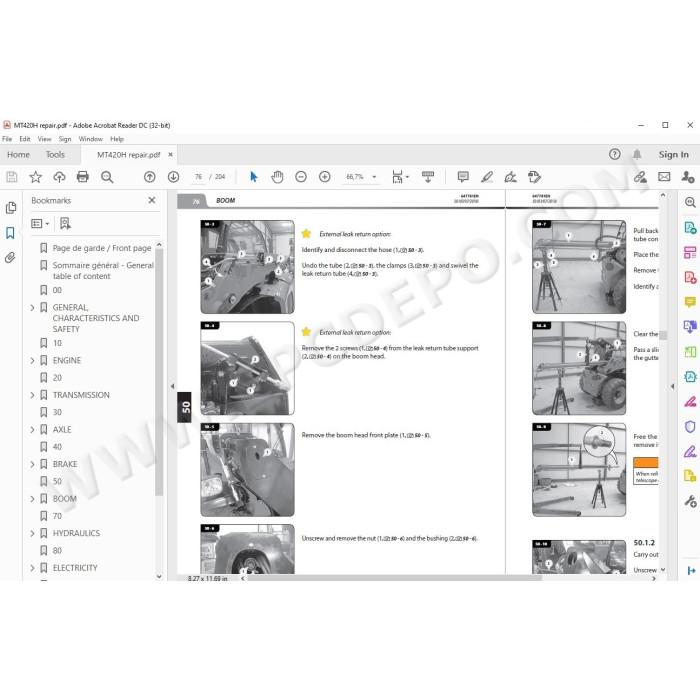Viewport: 700px width, 700px height.
Task: Click the page number input field
Action: (x=198, y=177)
